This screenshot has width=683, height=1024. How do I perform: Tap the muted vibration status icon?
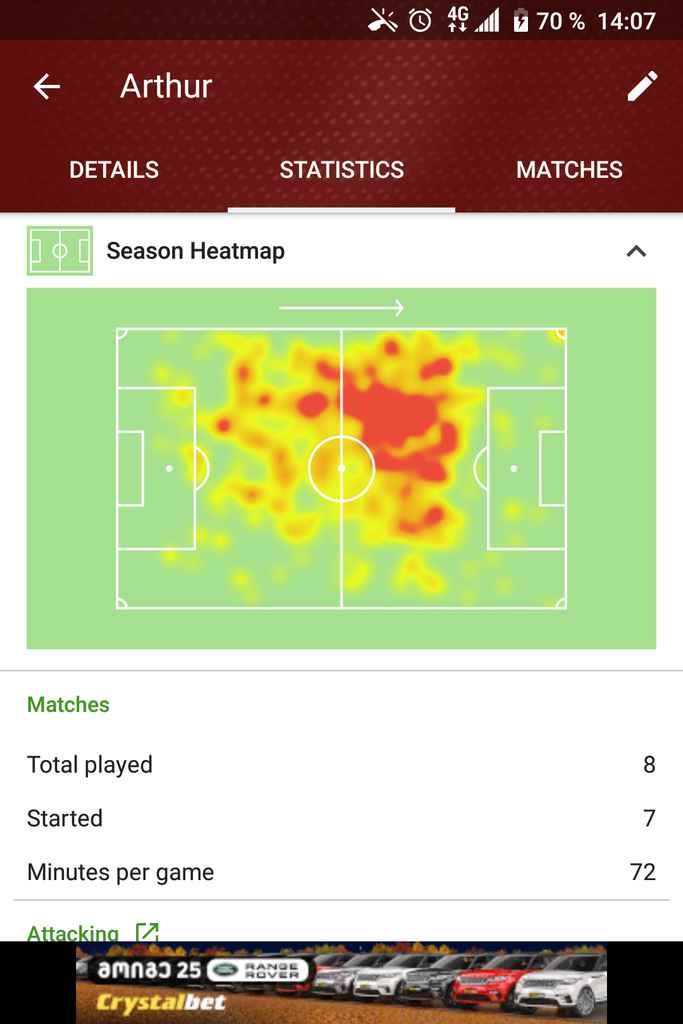click(383, 21)
